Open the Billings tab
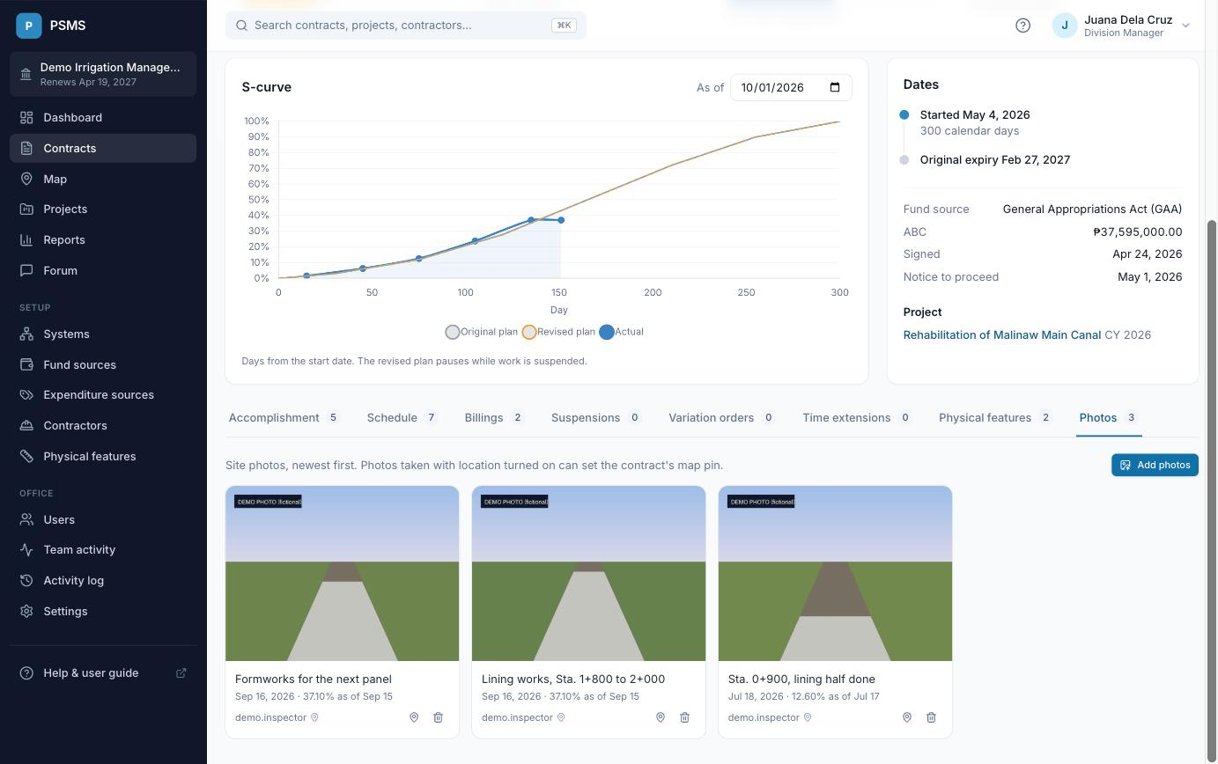This screenshot has width=1218, height=764. pos(494,418)
